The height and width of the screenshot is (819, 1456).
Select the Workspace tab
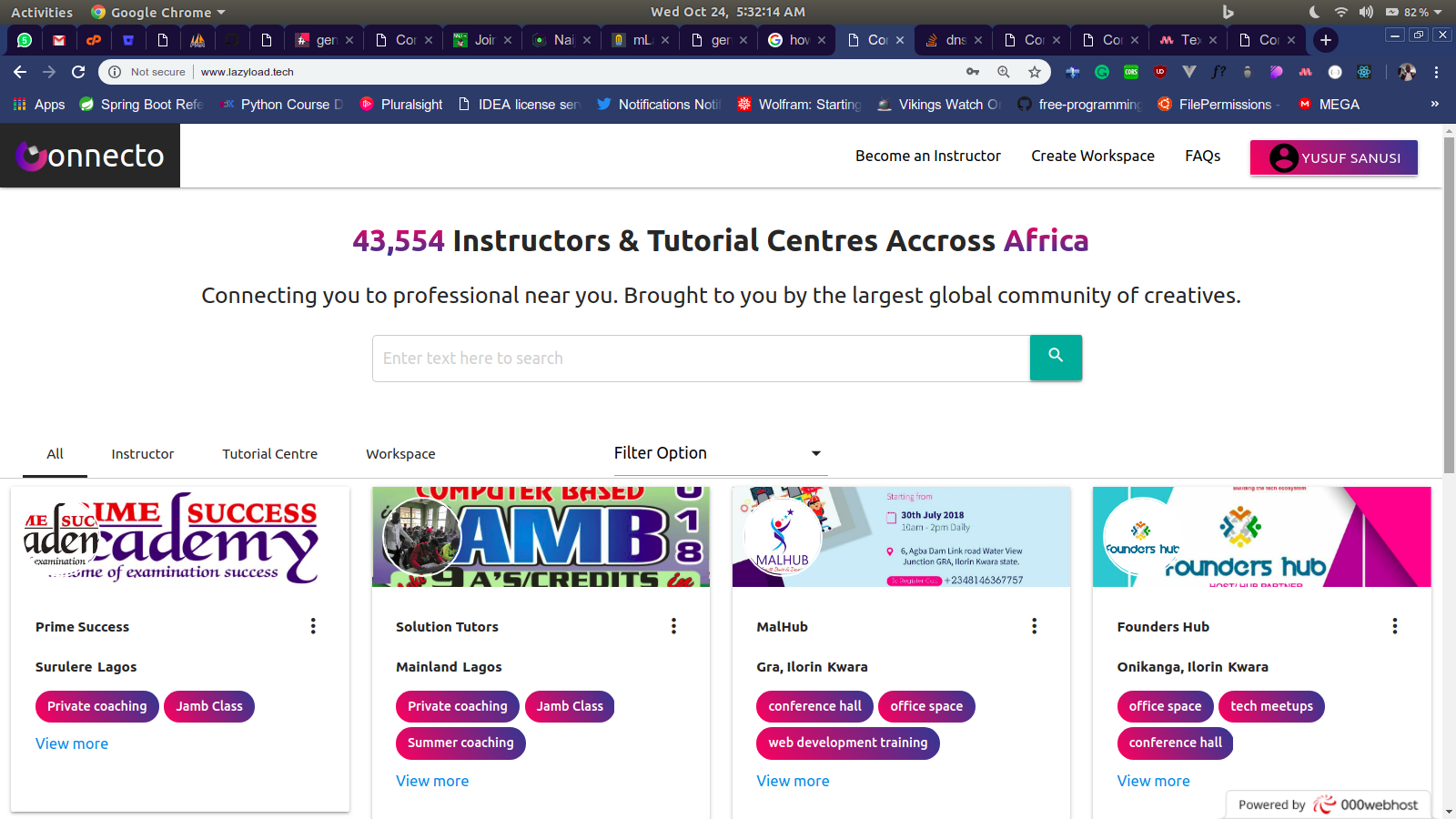coord(400,453)
